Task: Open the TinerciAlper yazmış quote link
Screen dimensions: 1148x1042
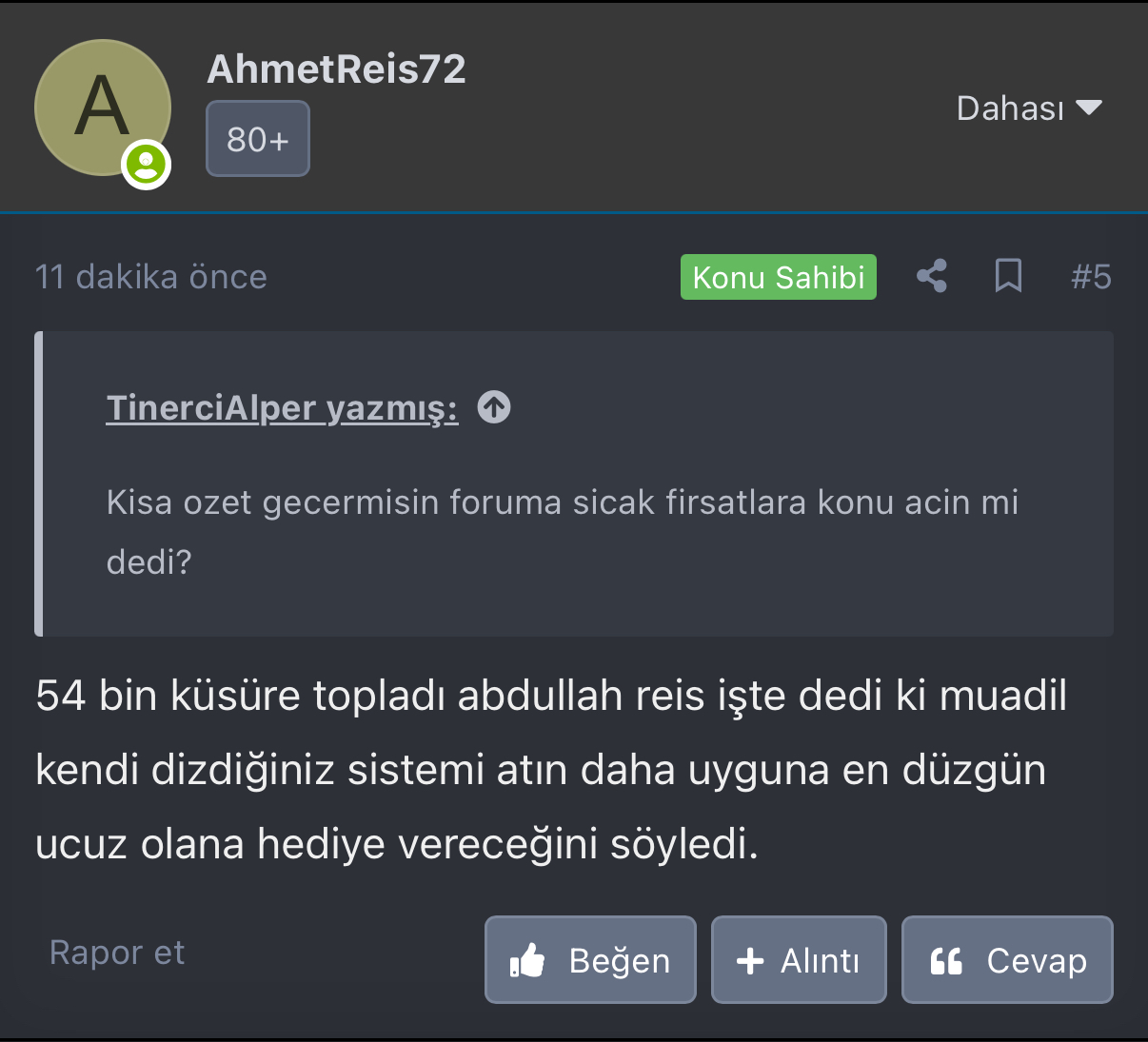Action: [x=282, y=407]
